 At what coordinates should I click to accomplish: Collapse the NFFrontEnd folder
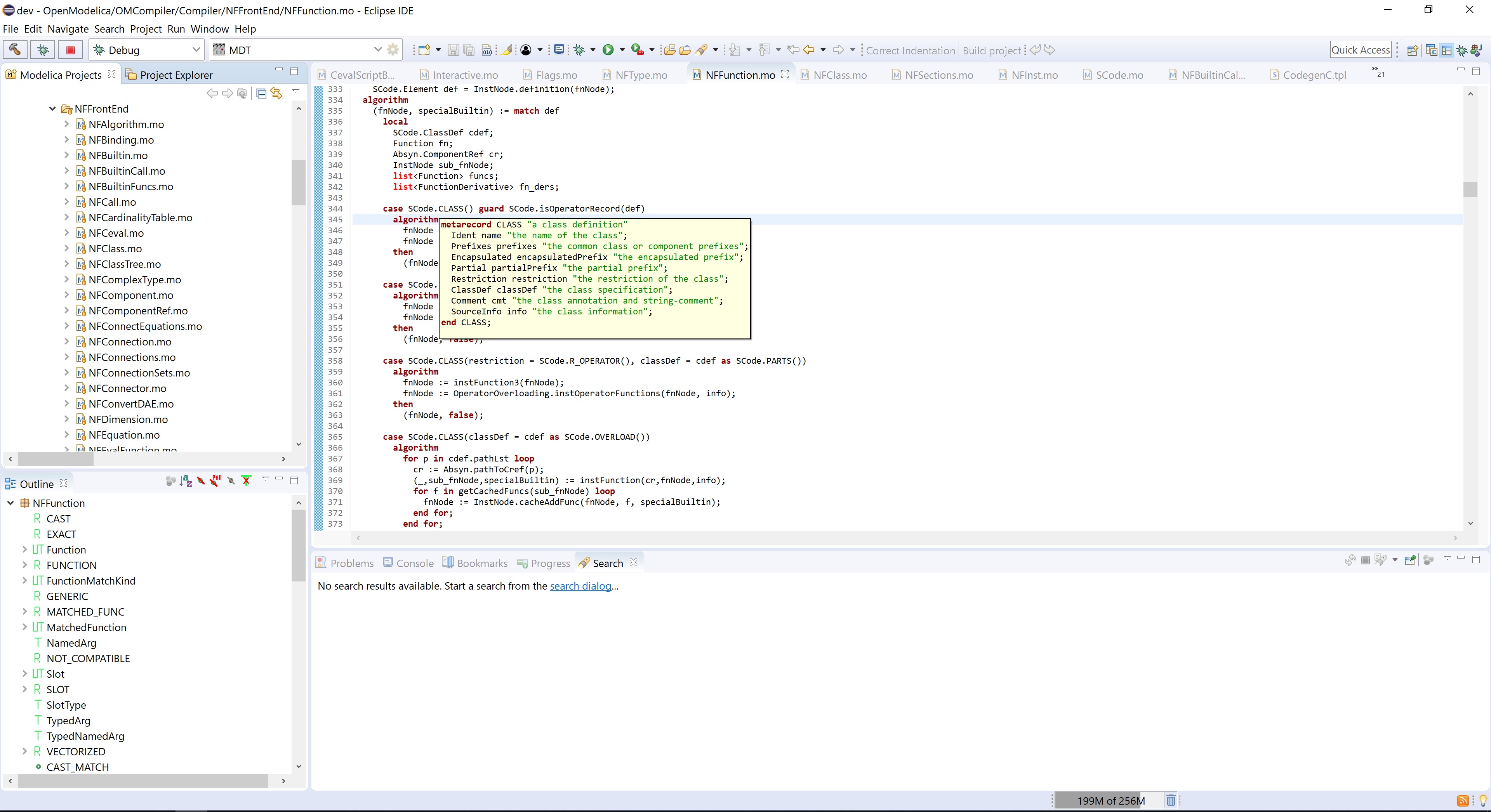point(52,109)
